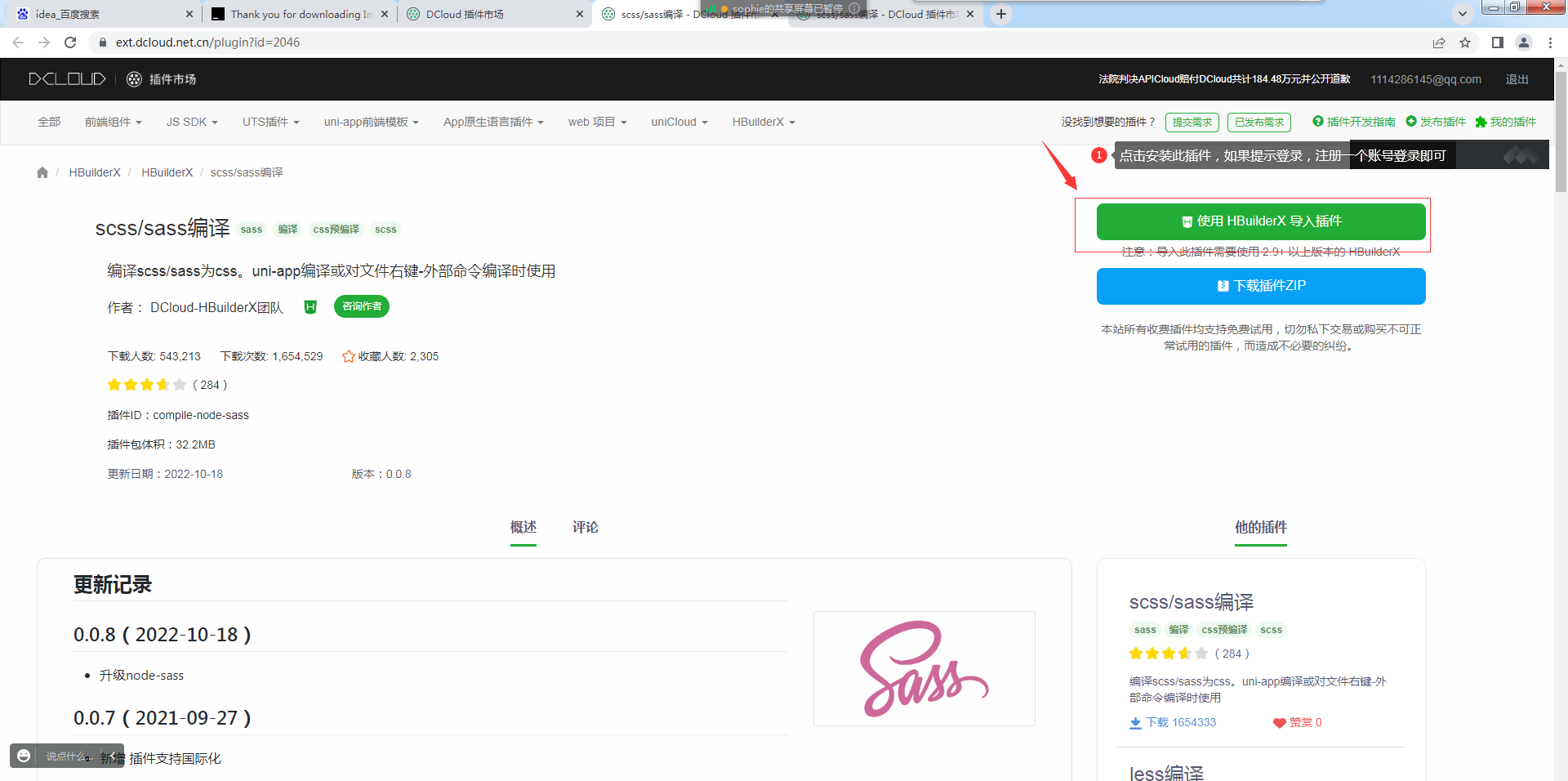Image resolution: width=1568 pixels, height=781 pixels.
Task: Expand the 前端组件 dropdown
Action: (114, 122)
